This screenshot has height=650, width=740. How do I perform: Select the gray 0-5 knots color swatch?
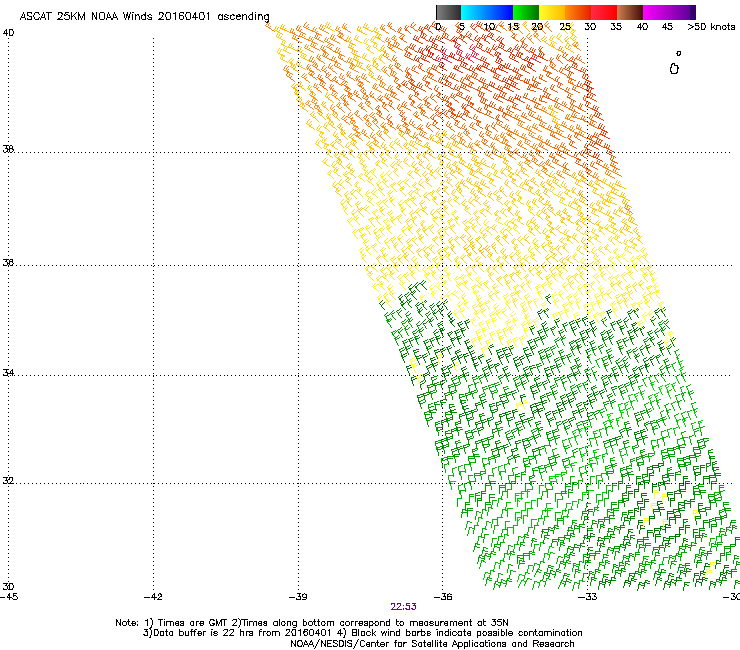coord(448,12)
